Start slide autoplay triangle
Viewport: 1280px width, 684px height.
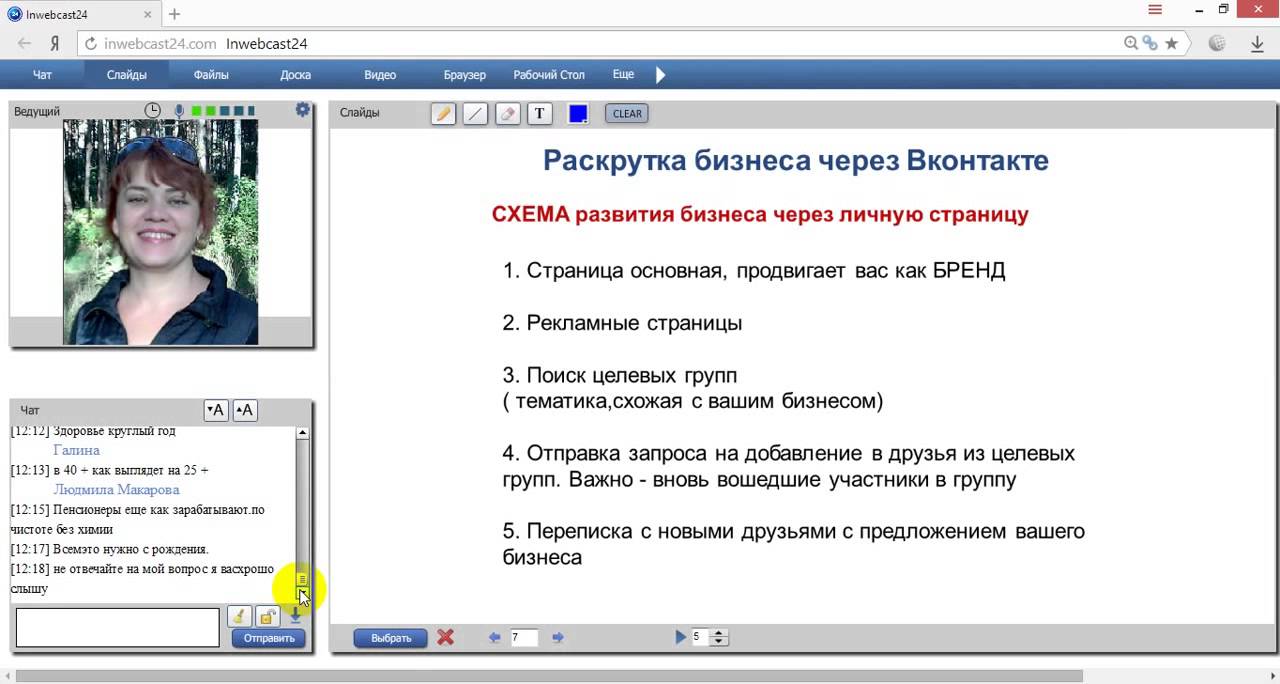[x=681, y=637]
